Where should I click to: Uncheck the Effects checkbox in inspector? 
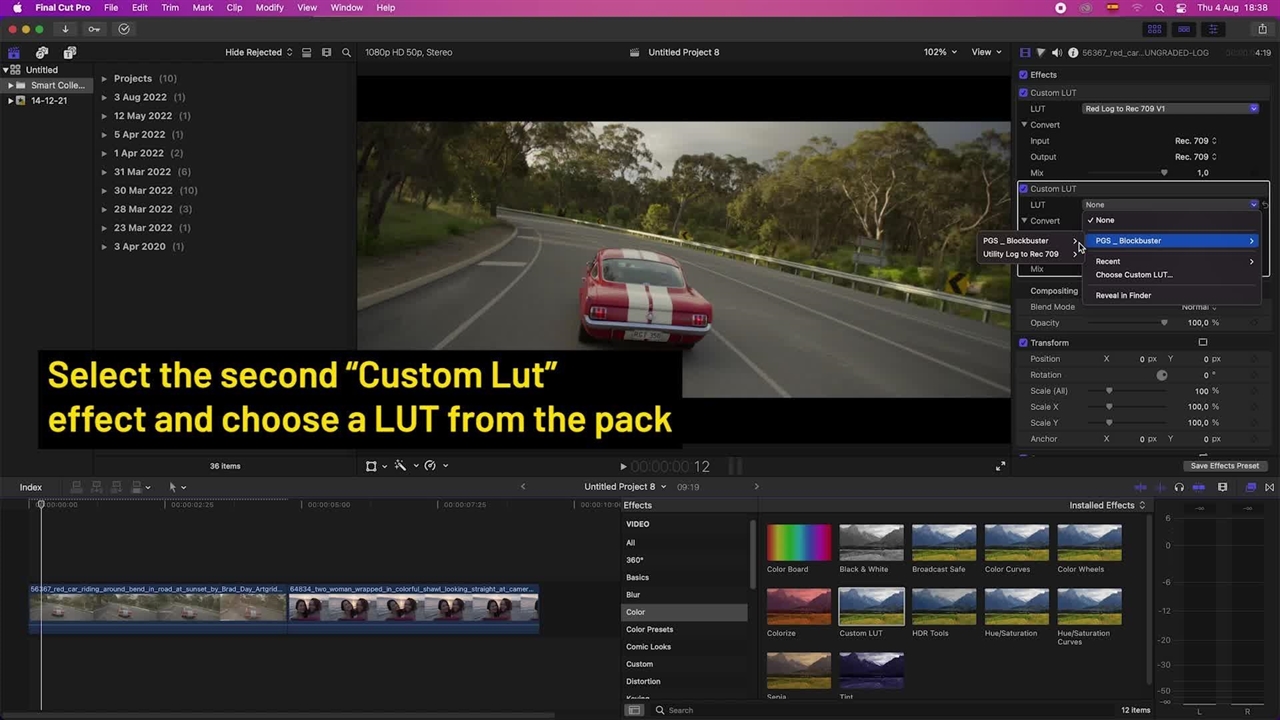tap(1023, 75)
